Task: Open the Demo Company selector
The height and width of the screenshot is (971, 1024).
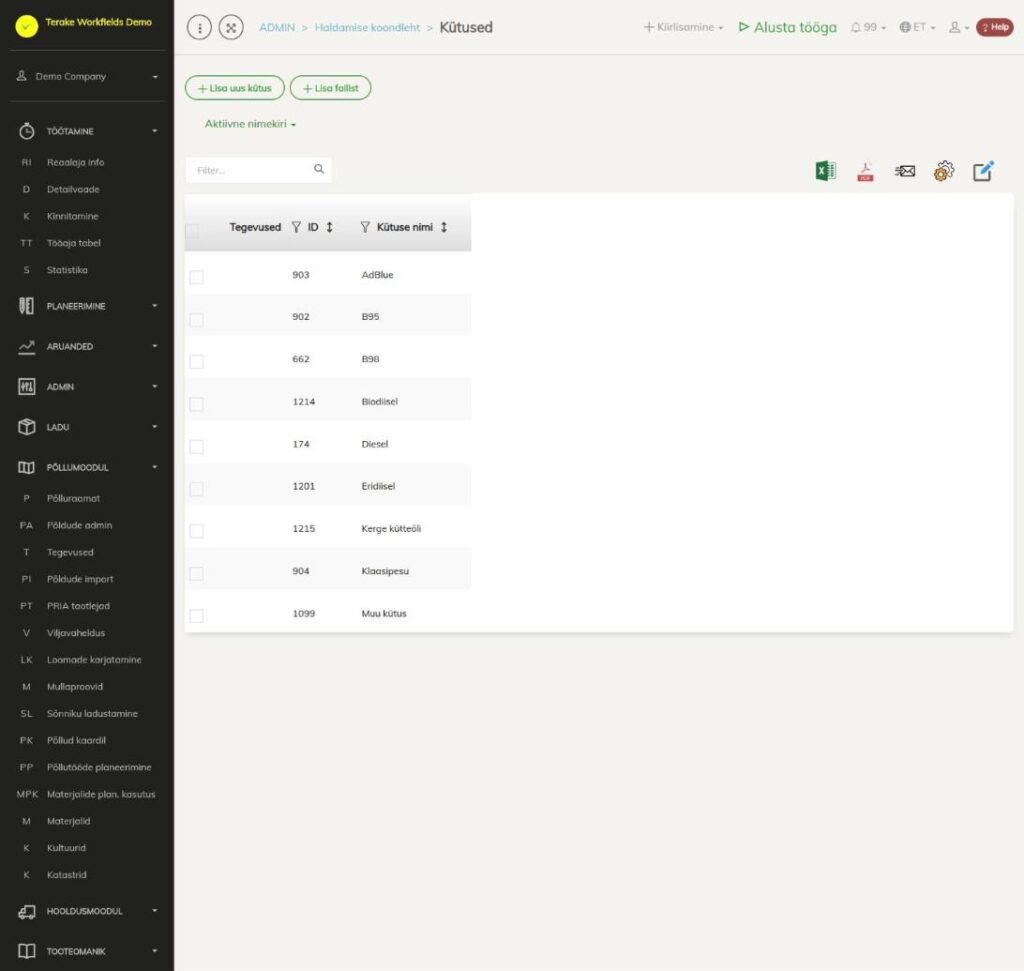Action: point(87,76)
